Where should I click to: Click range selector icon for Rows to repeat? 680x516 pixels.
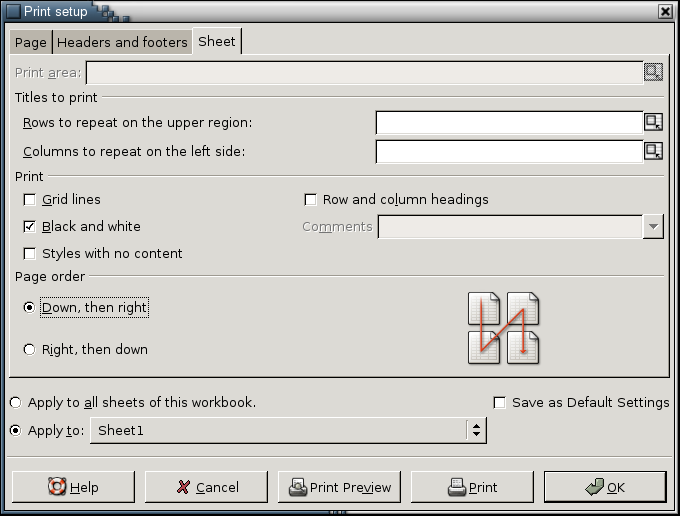click(x=653, y=122)
